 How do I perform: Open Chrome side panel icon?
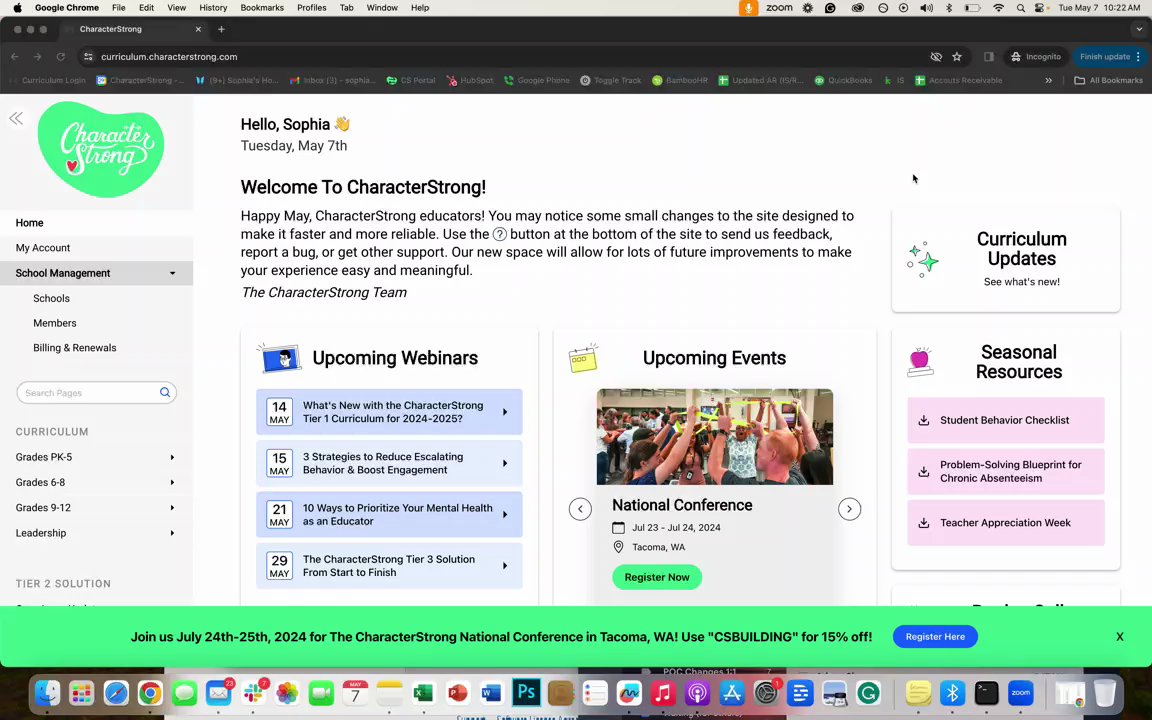(989, 57)
